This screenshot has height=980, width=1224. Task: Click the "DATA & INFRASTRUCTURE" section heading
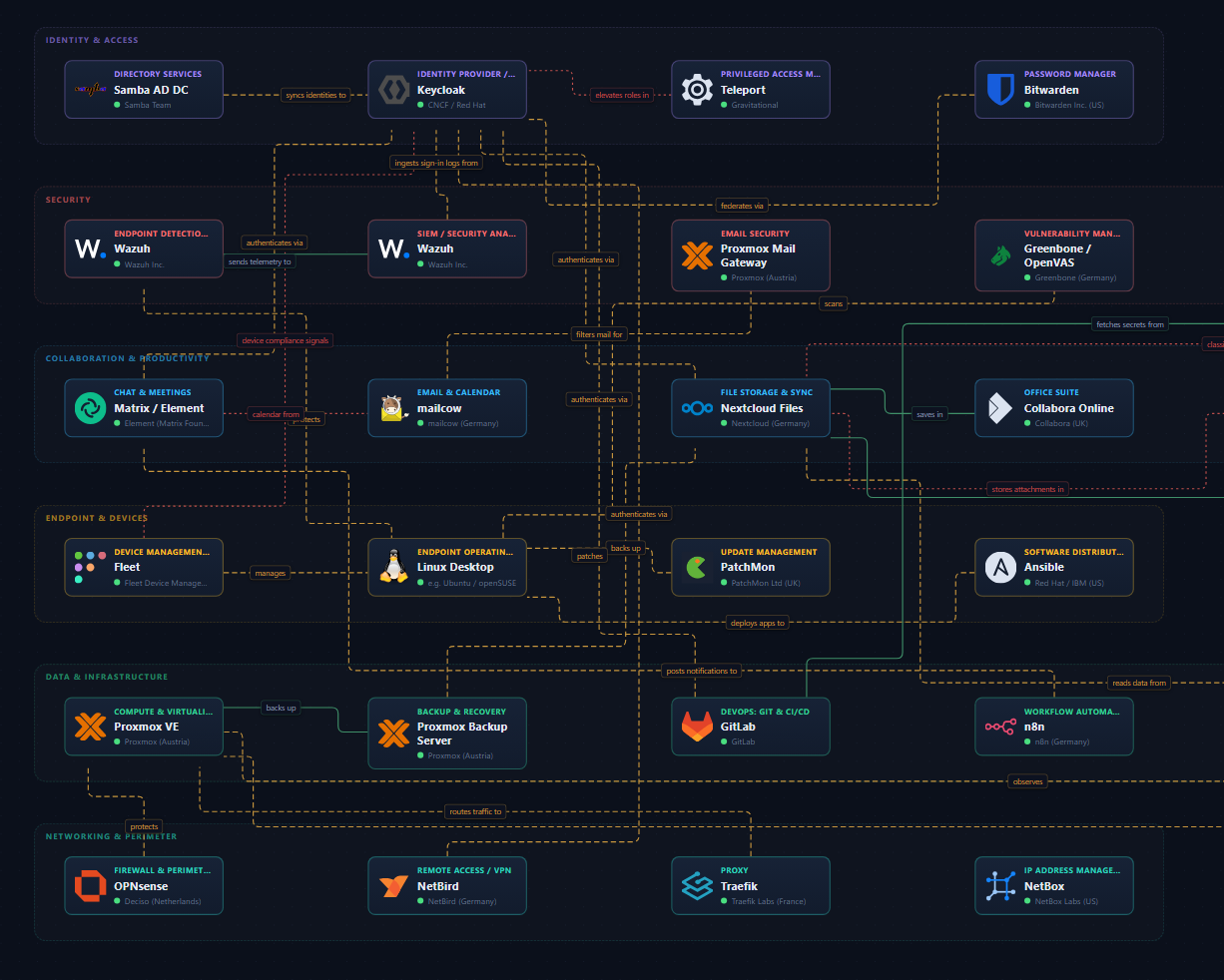coord(107,677)
